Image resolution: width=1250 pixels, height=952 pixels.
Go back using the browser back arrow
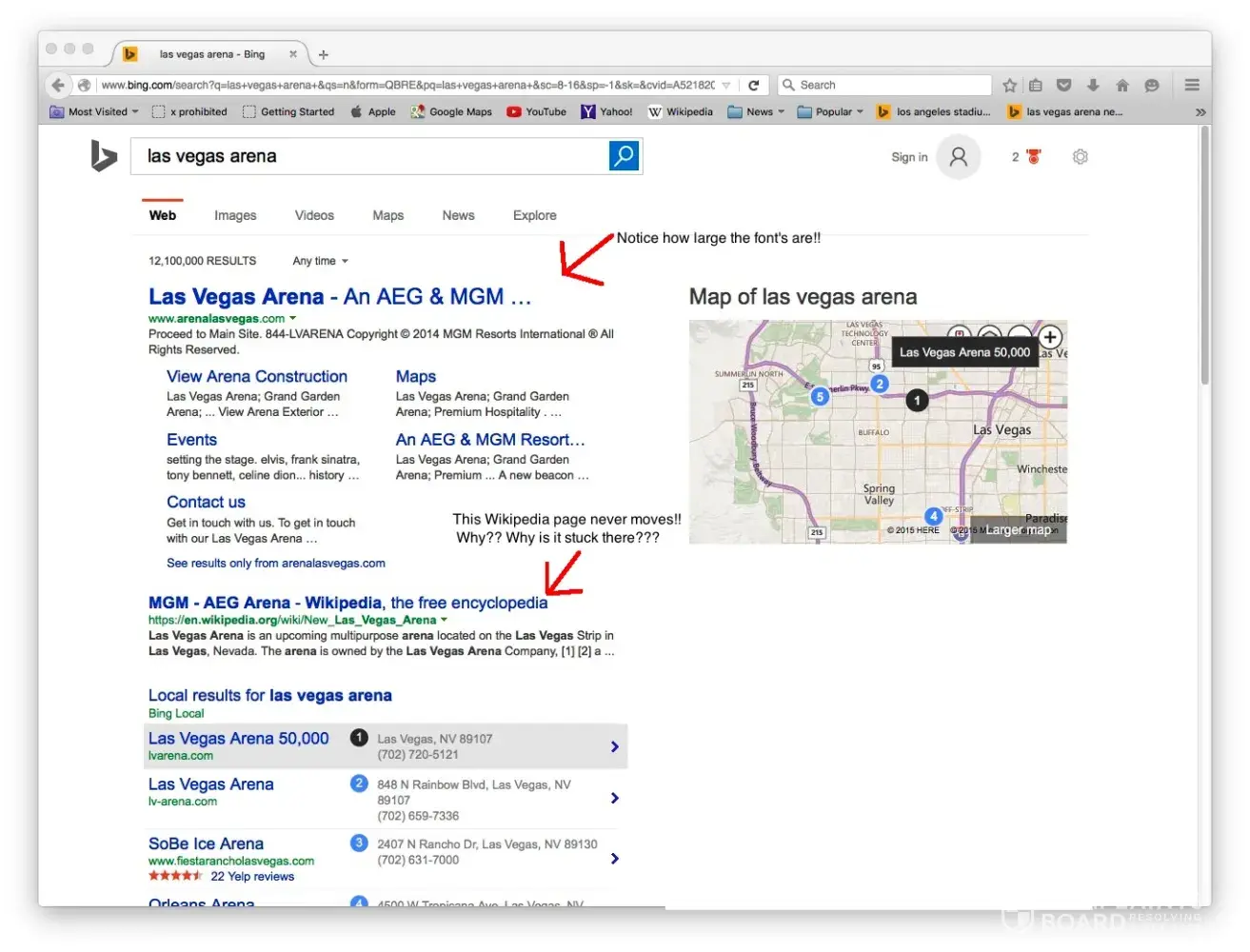pos(58,85)
